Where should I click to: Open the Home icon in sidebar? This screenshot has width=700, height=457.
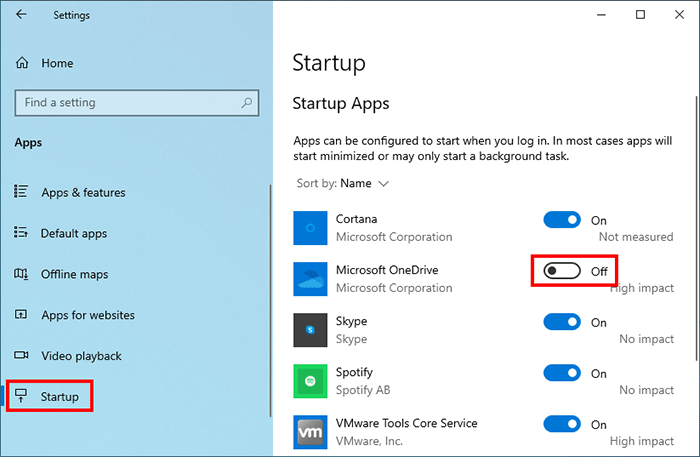click(22, 63)
